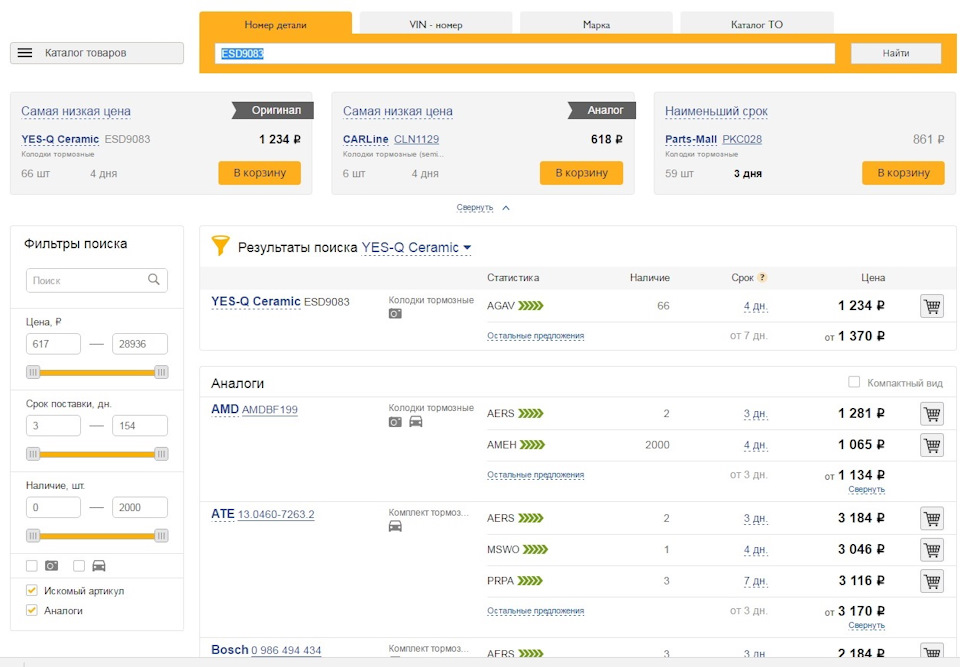
Task: Click the 3 дн. delivery term for AMD AERS
Action: click(756, 414)
